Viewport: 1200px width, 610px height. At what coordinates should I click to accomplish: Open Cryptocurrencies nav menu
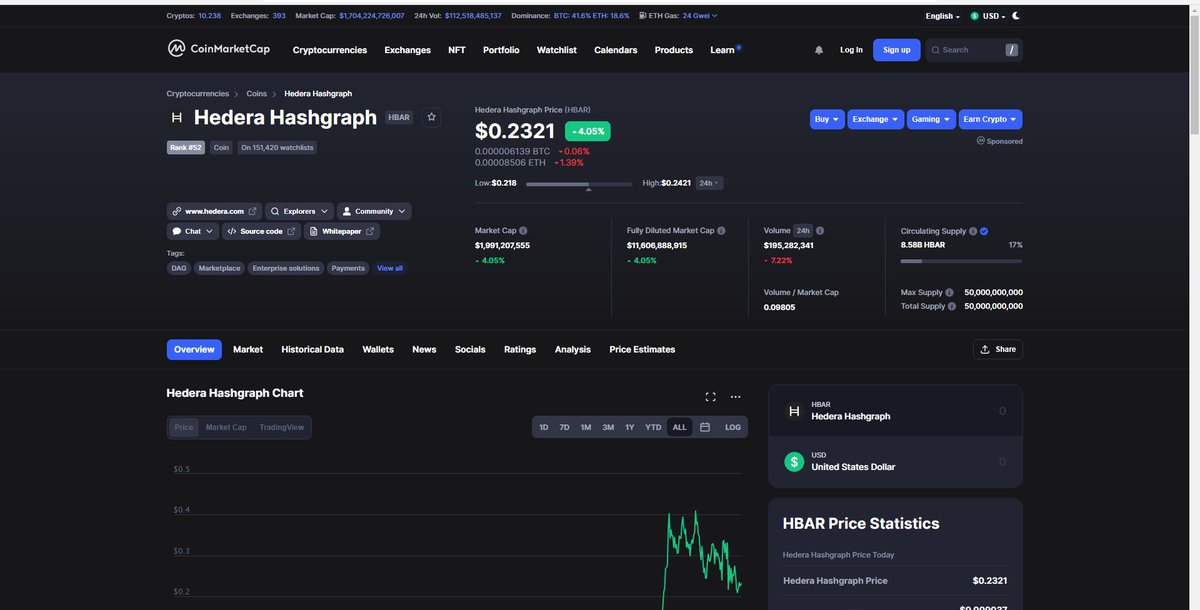(330, 50)
